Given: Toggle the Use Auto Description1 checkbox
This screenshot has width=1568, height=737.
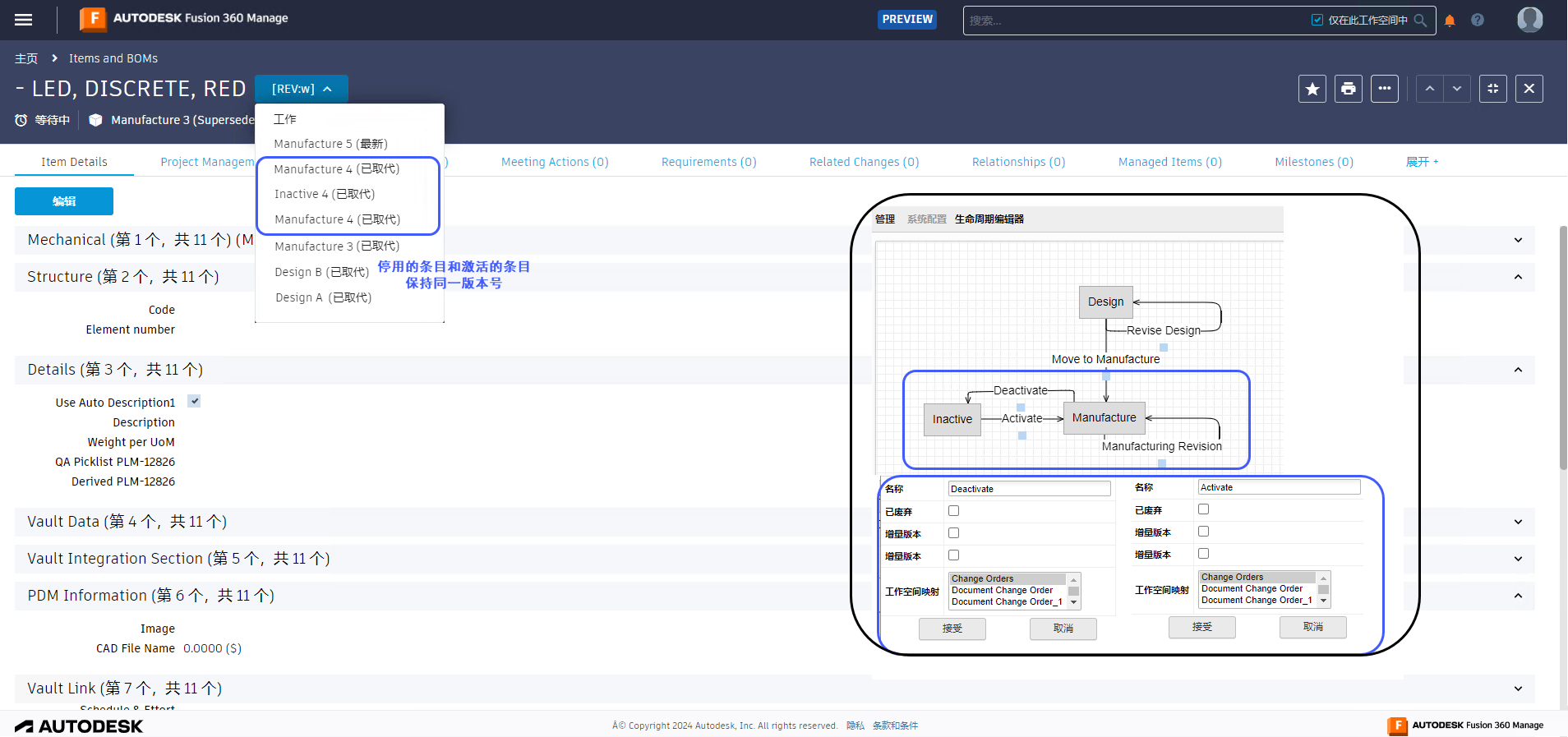Looking at the screenshot, I should pos(195,402).
